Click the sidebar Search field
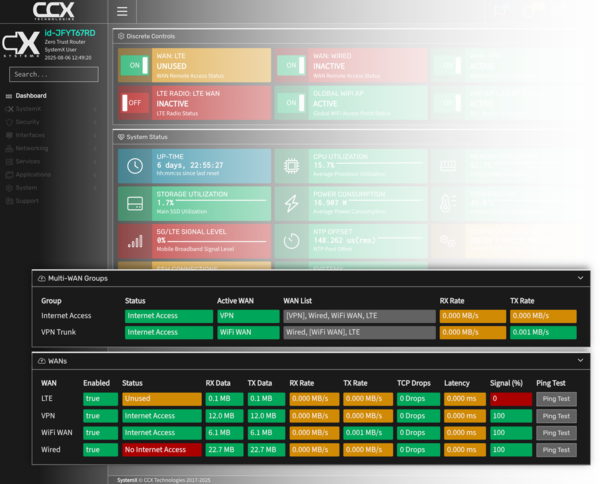This screenshot has width=600, height=484. 55,74
